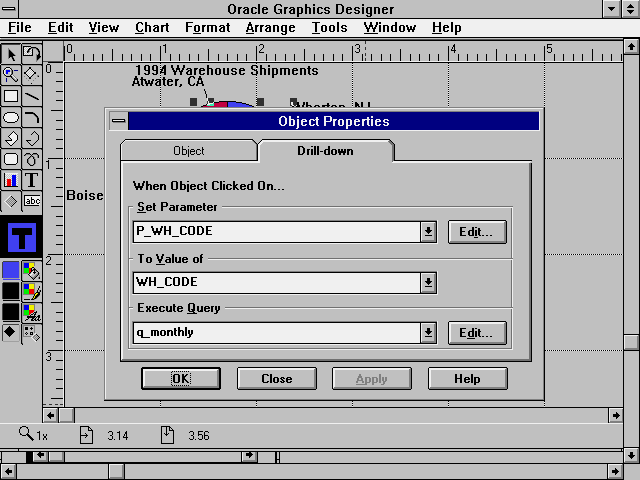The height and width of the screenshot is (480, 640).
Task: Choose the ellipse drawing tool
Action: [x=11, y=117]
